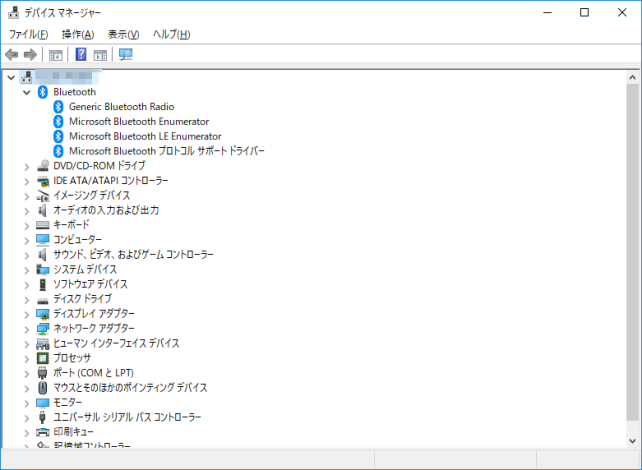The height and width of the screenshot is (470, 642).
Task: Collapse the root computer node
Action: [11, 77]
